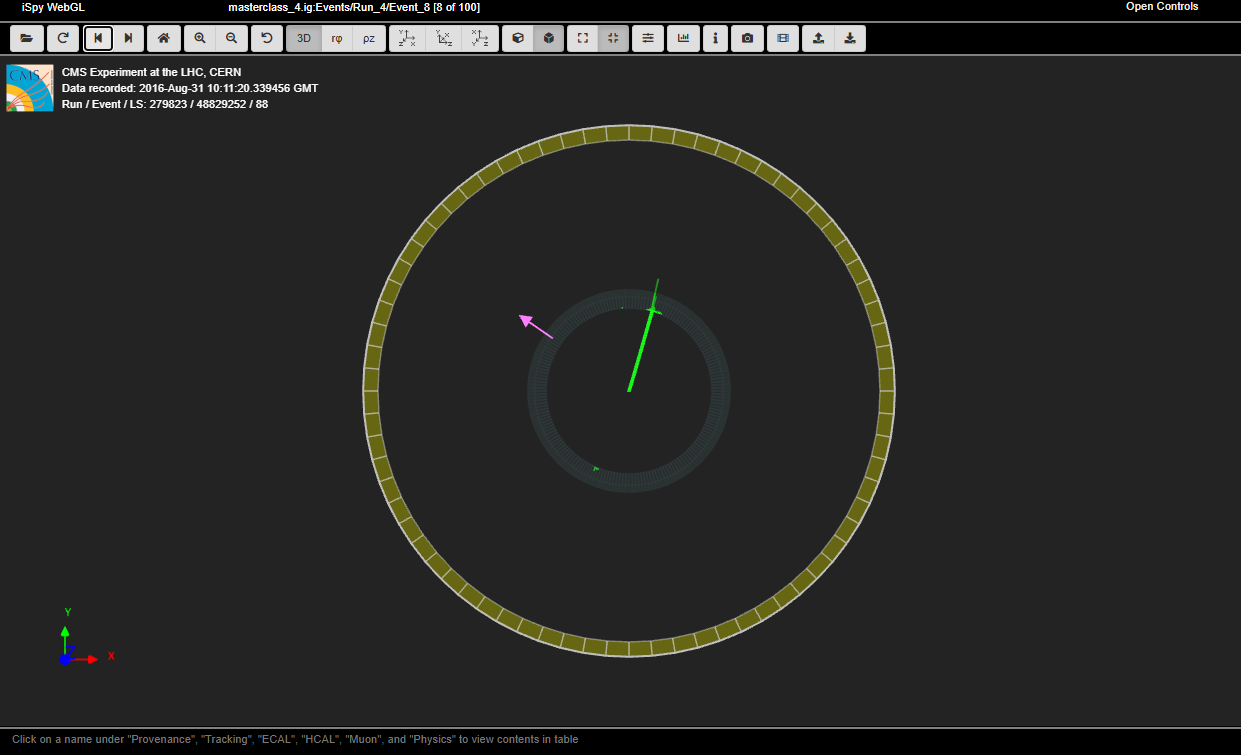
Task: Advance to the next event
Action: click(x=128, y=38)
